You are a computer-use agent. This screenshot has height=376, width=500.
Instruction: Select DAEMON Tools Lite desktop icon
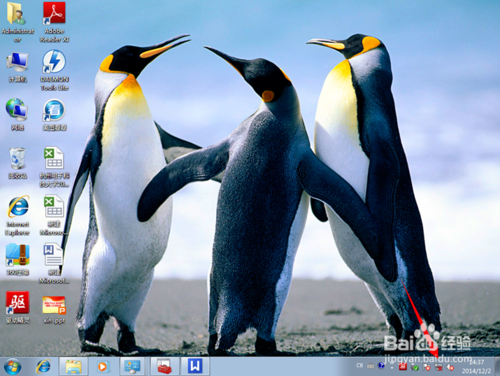pos(54,70)
